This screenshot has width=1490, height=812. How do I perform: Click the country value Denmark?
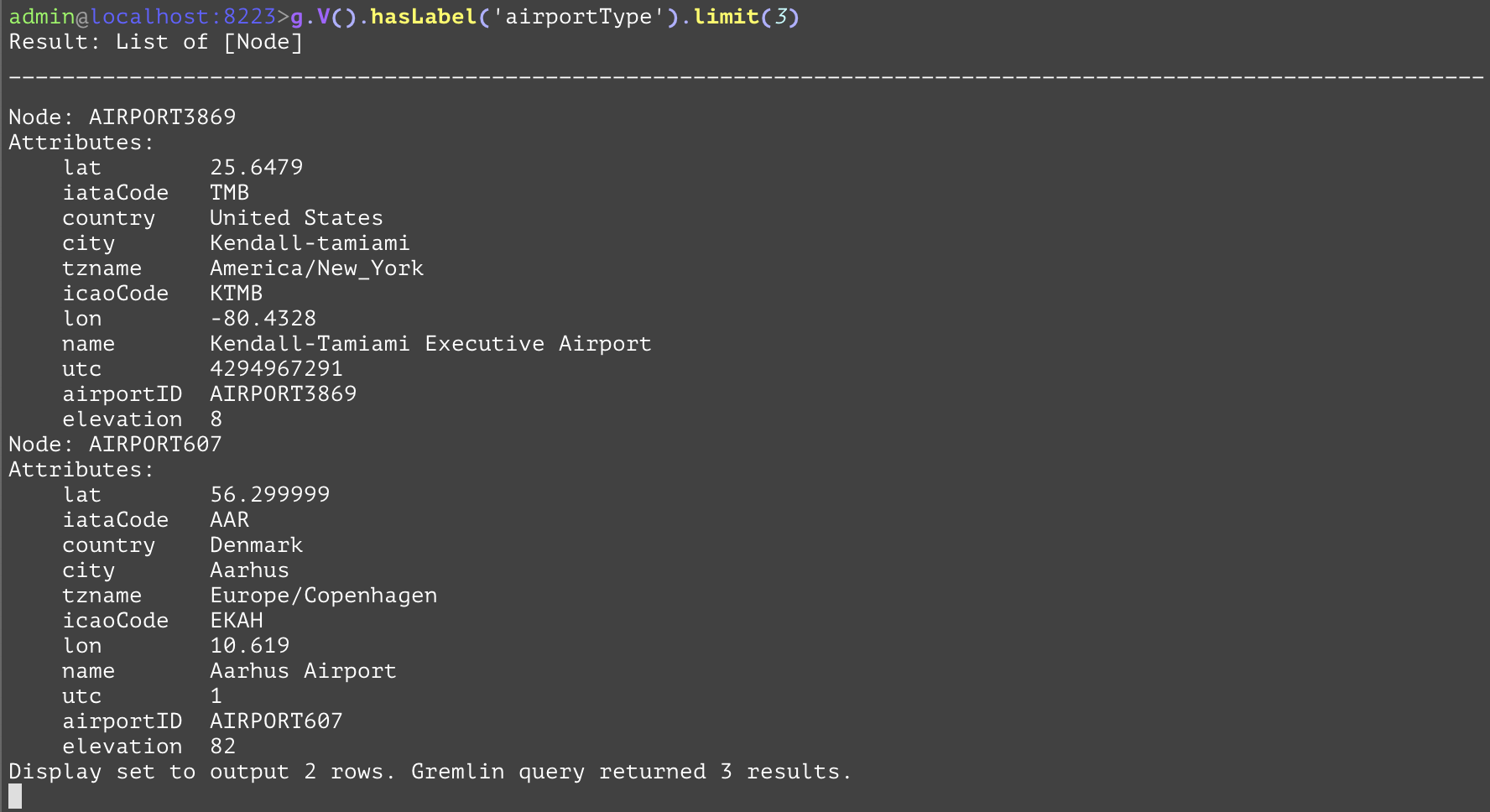(x=256, y=545)
